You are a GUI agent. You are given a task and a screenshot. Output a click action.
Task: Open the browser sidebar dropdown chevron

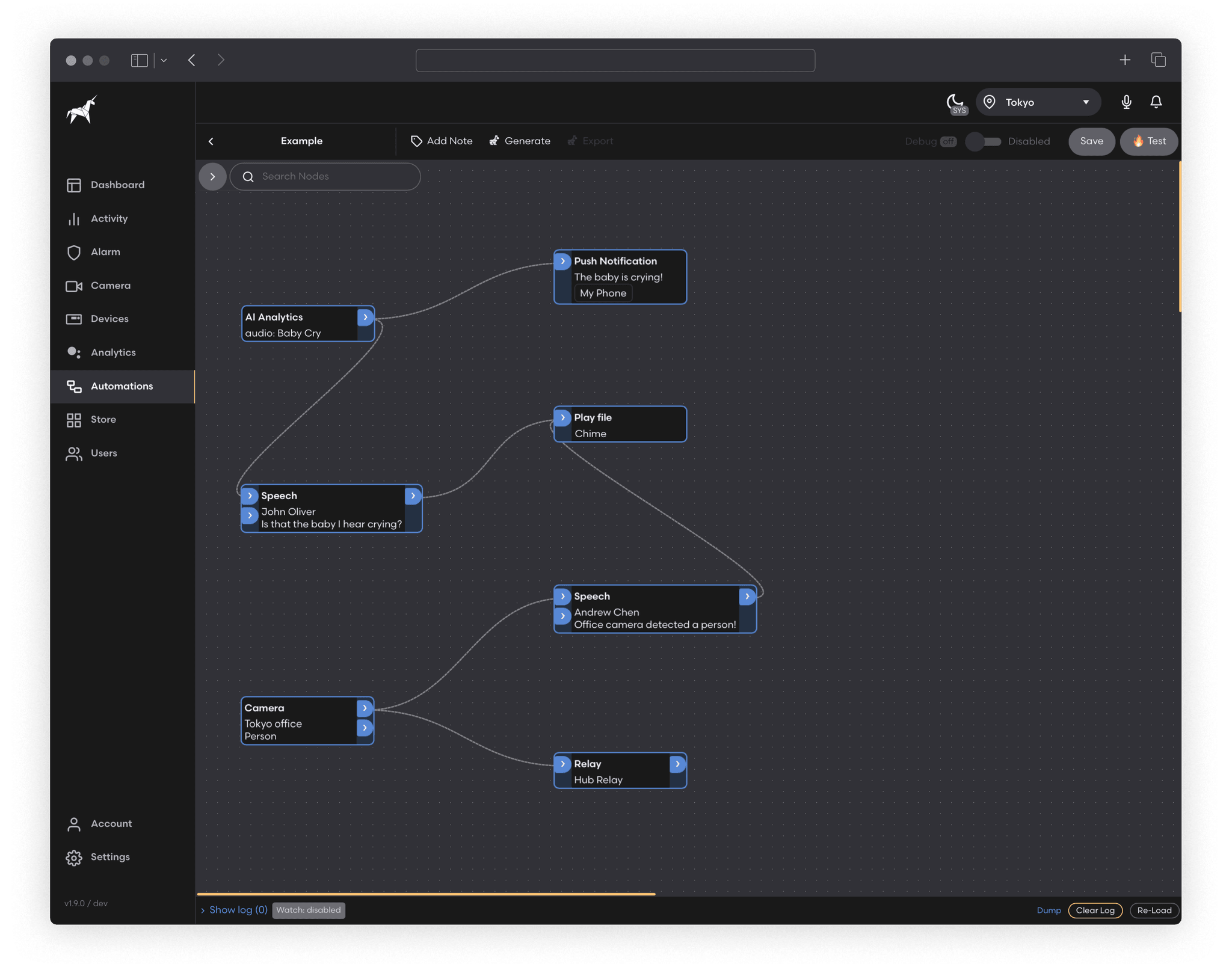(164, 60)
